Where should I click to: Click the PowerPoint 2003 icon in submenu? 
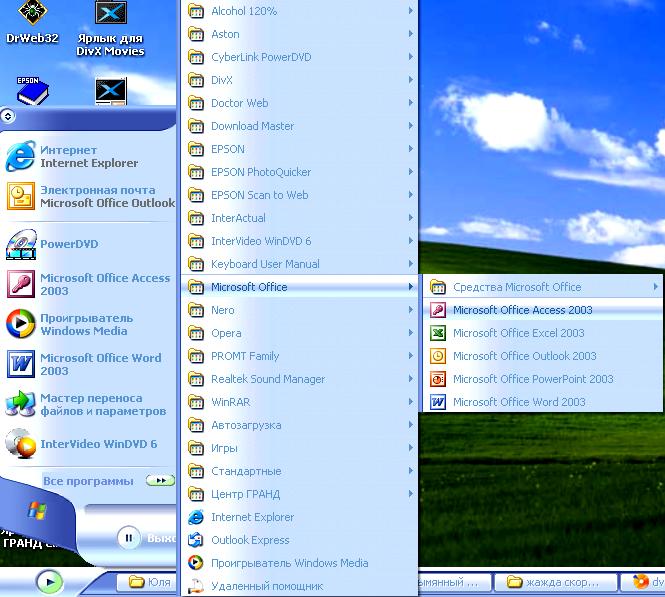tap(438, 379)
